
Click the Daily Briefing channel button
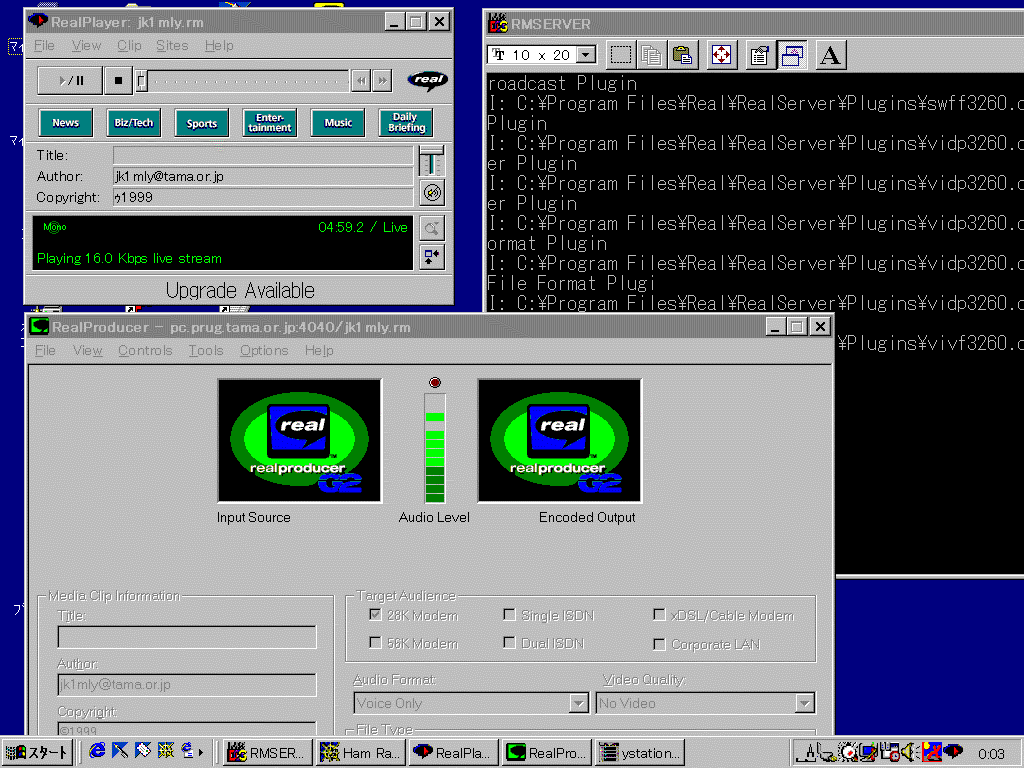[x=406, y=123]
